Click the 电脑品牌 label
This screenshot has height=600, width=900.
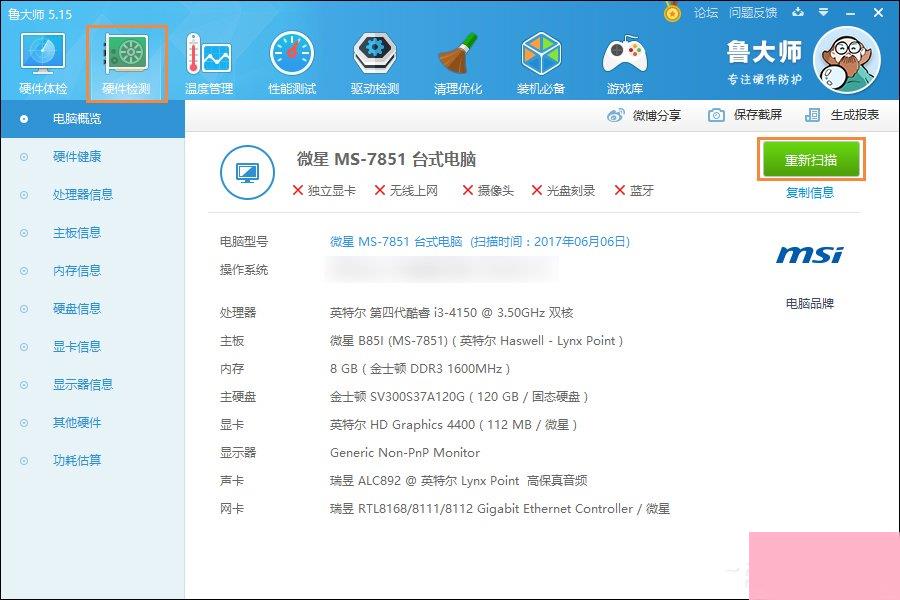click(810, 303)
